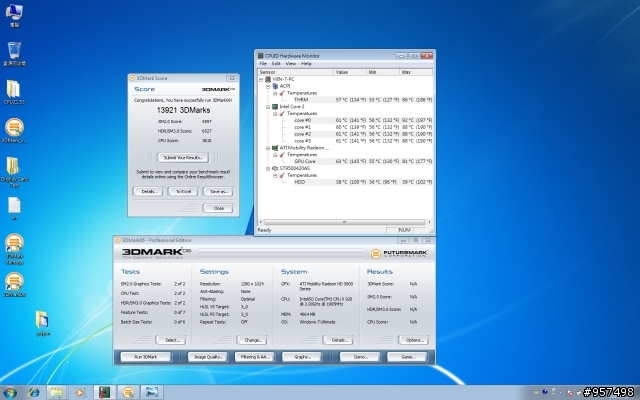The width and height of the screenshot is (640, 400).
Task: Select the HDD temperature row
Action: (x=362, y=182)
